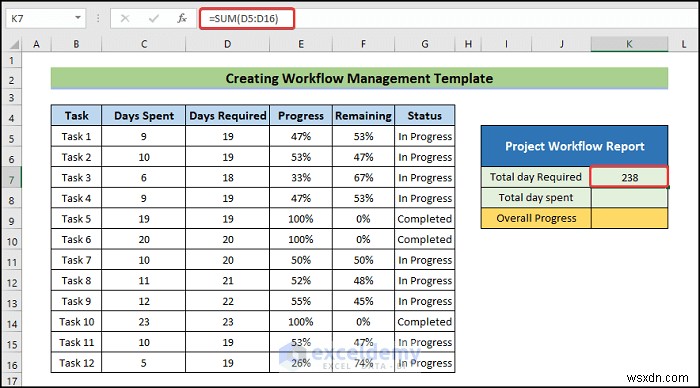Screen dimensions: 700x388
Task: Click the 'Days Required' header cell
Action: tap(228, 116)
